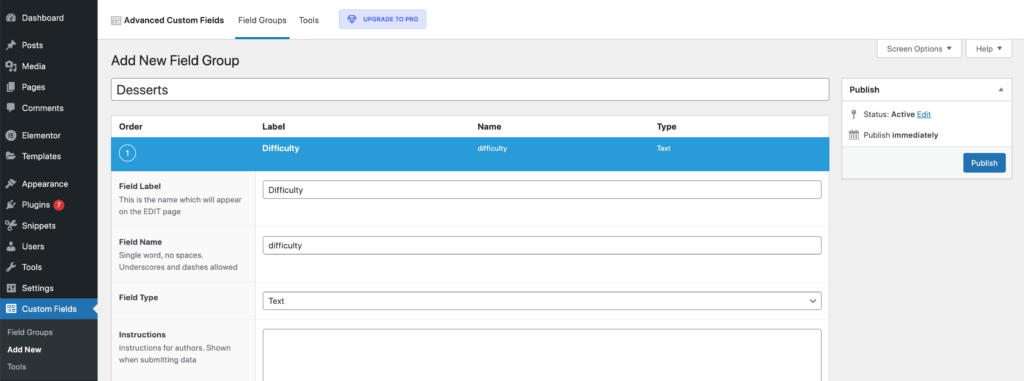The image size is (1024, 381).
Task: Click the Upgrade to Pro button
Action: coord(383,20)
